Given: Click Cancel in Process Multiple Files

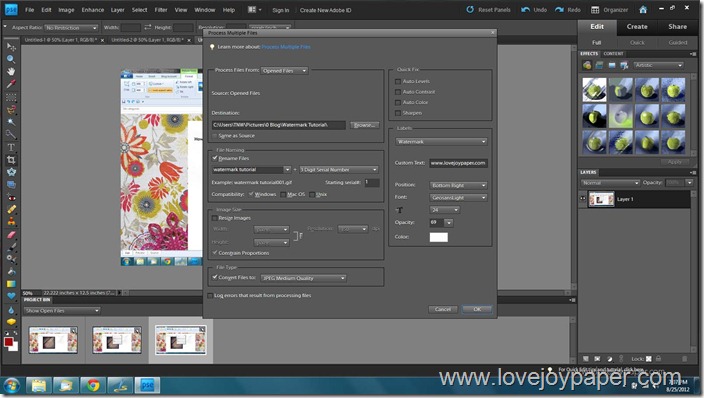Looking at the screenshot, I should 442,309.
